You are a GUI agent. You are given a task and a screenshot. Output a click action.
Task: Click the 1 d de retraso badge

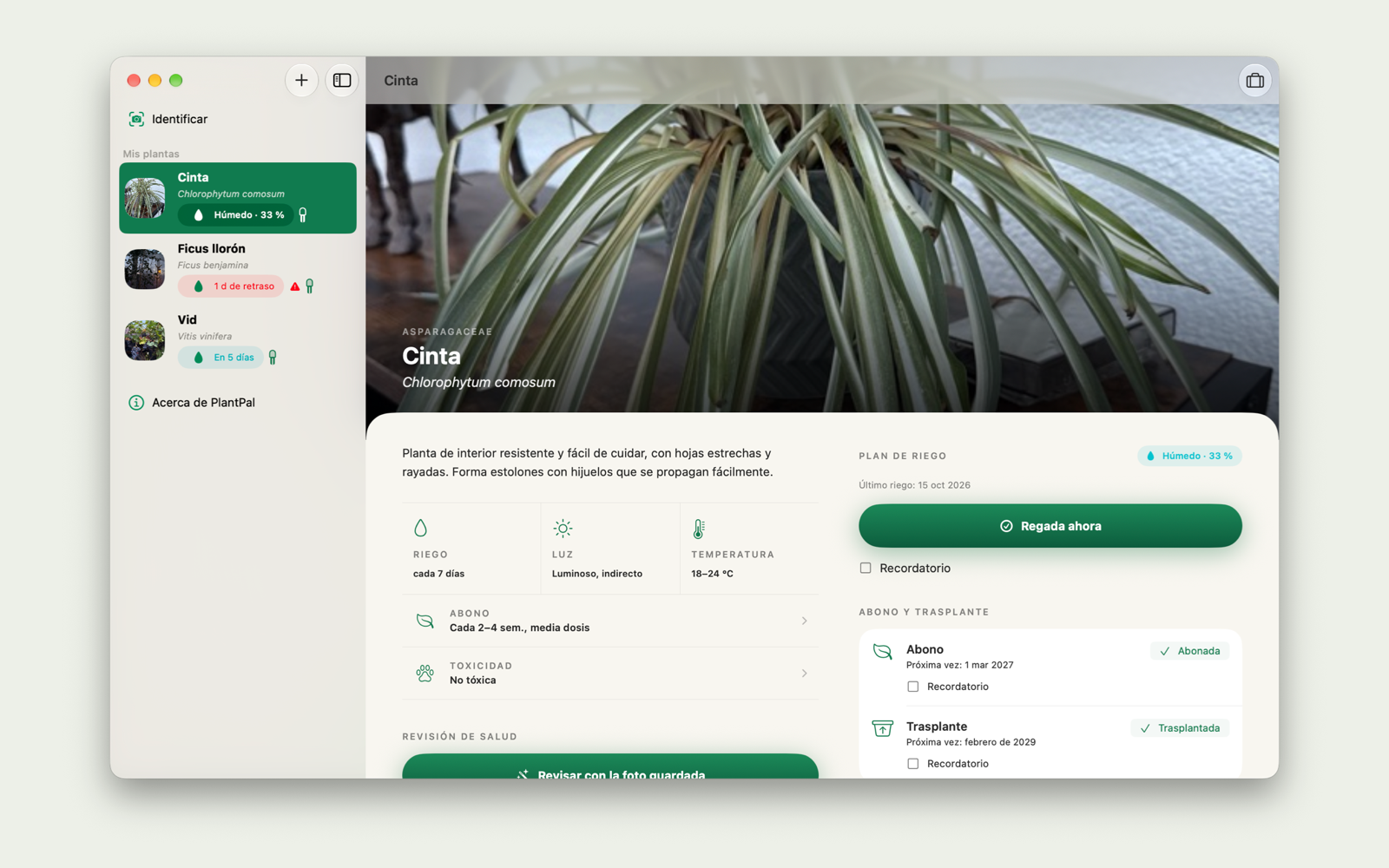(x=231, y=286)
